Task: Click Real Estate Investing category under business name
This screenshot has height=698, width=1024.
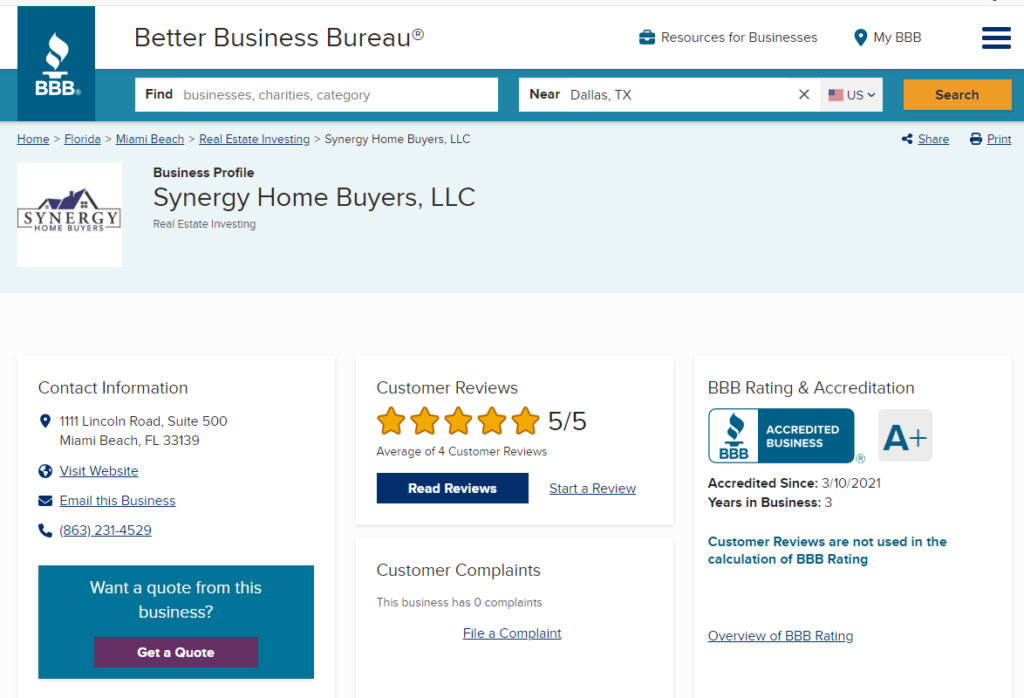Action: 204,224
